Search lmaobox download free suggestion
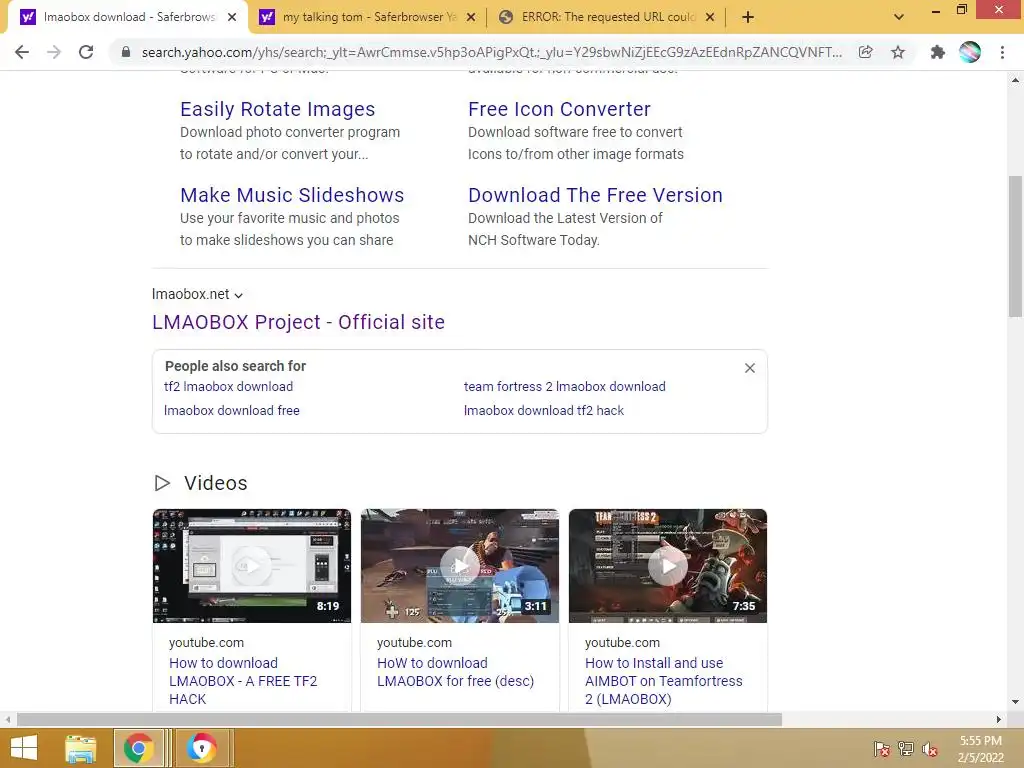Viewport: 1024px width, 768px height. point(231,411)
